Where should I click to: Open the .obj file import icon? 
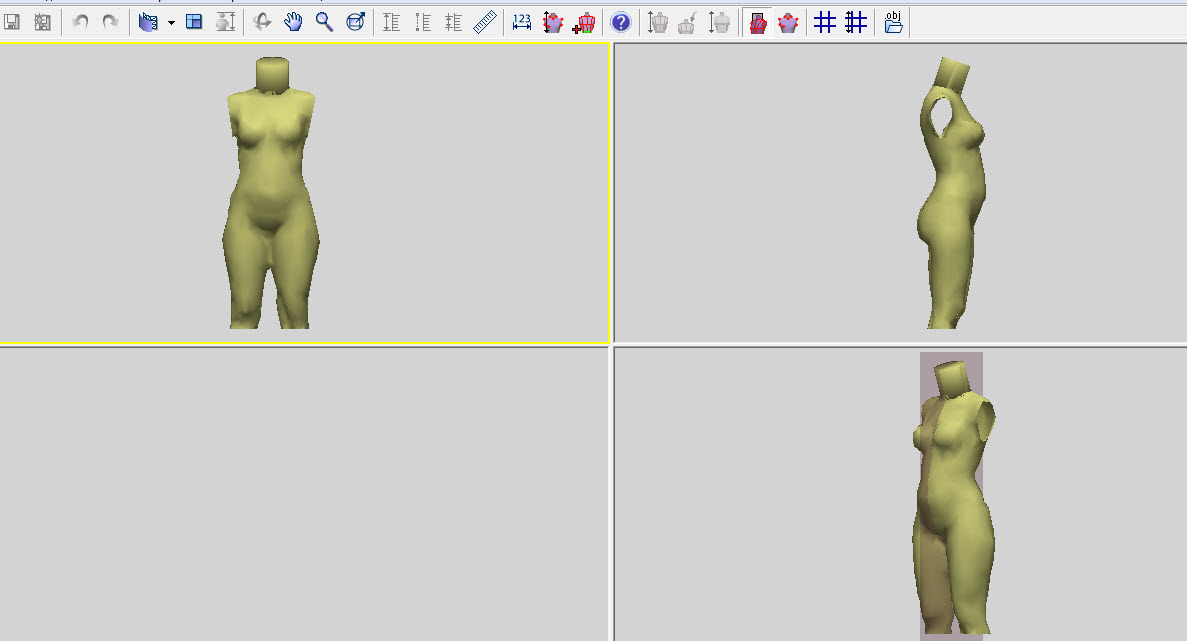click(x=893, y=22)
